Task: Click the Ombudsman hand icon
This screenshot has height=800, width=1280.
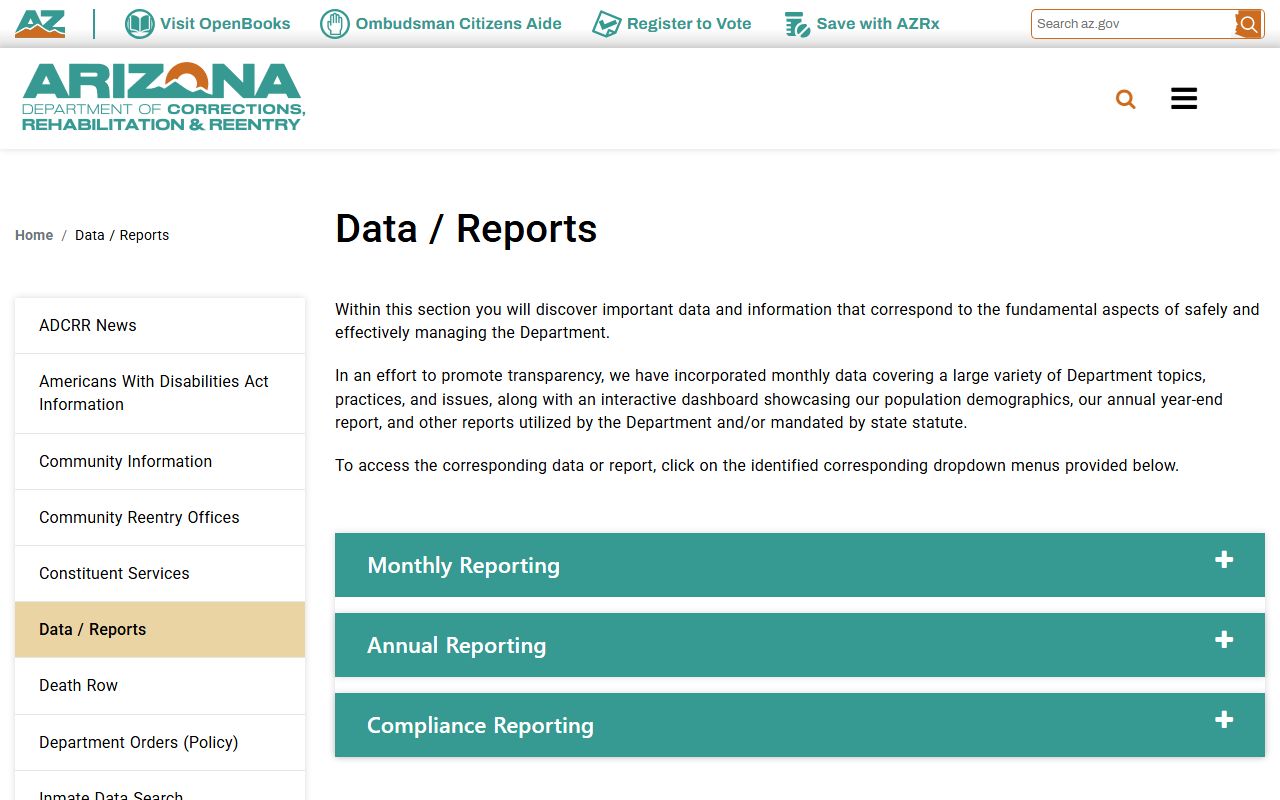Action: [334, 24]
